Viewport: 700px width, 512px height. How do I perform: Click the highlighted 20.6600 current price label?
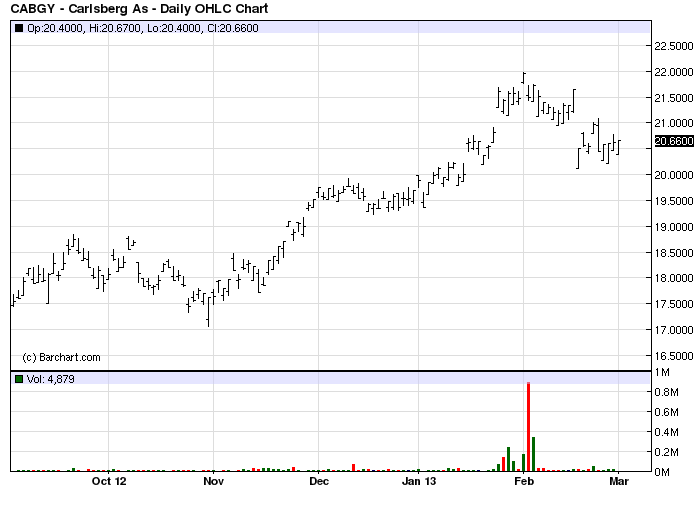coord(674,141)
